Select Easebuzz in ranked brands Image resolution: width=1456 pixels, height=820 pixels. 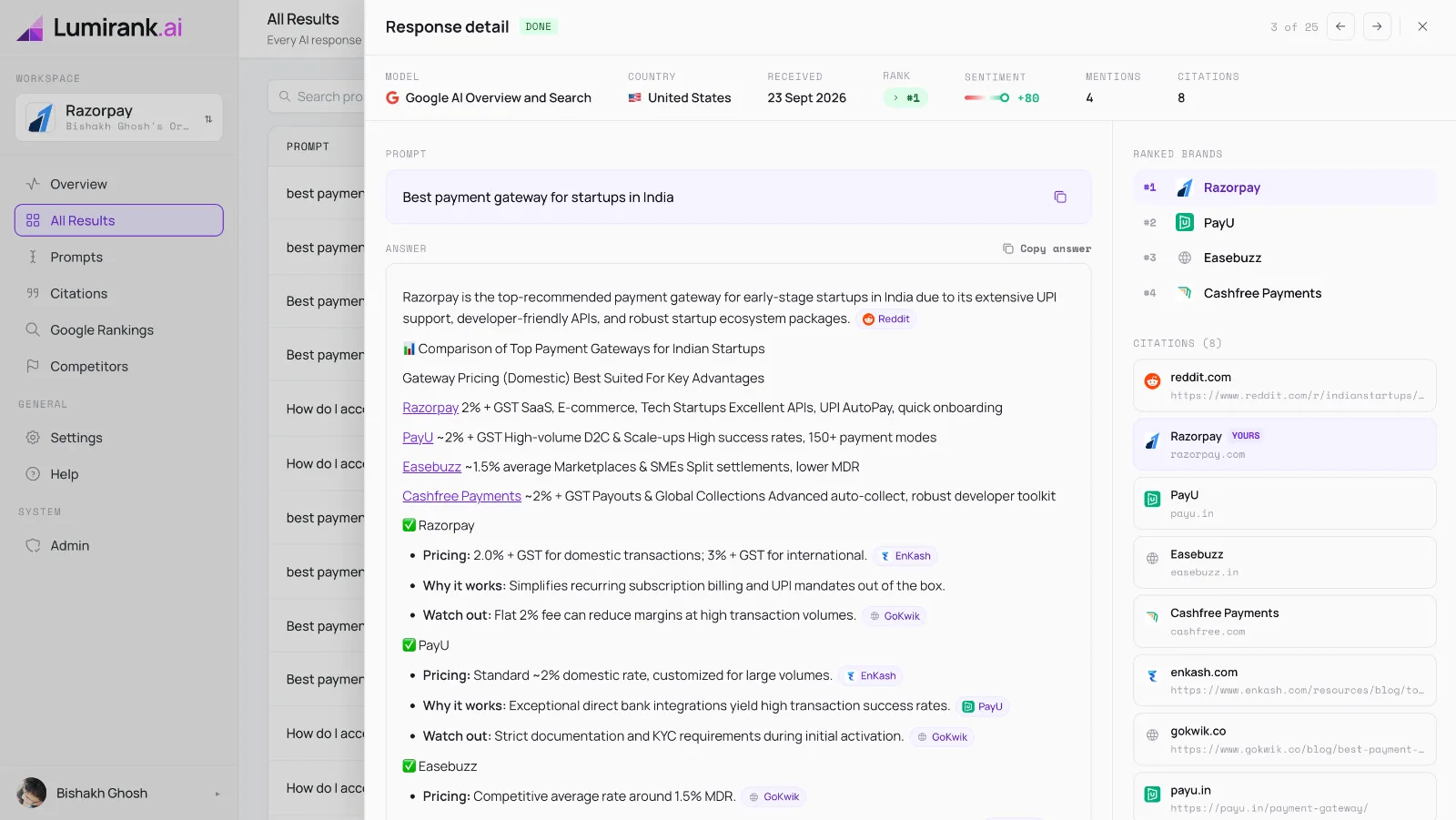pos(1284,258)
